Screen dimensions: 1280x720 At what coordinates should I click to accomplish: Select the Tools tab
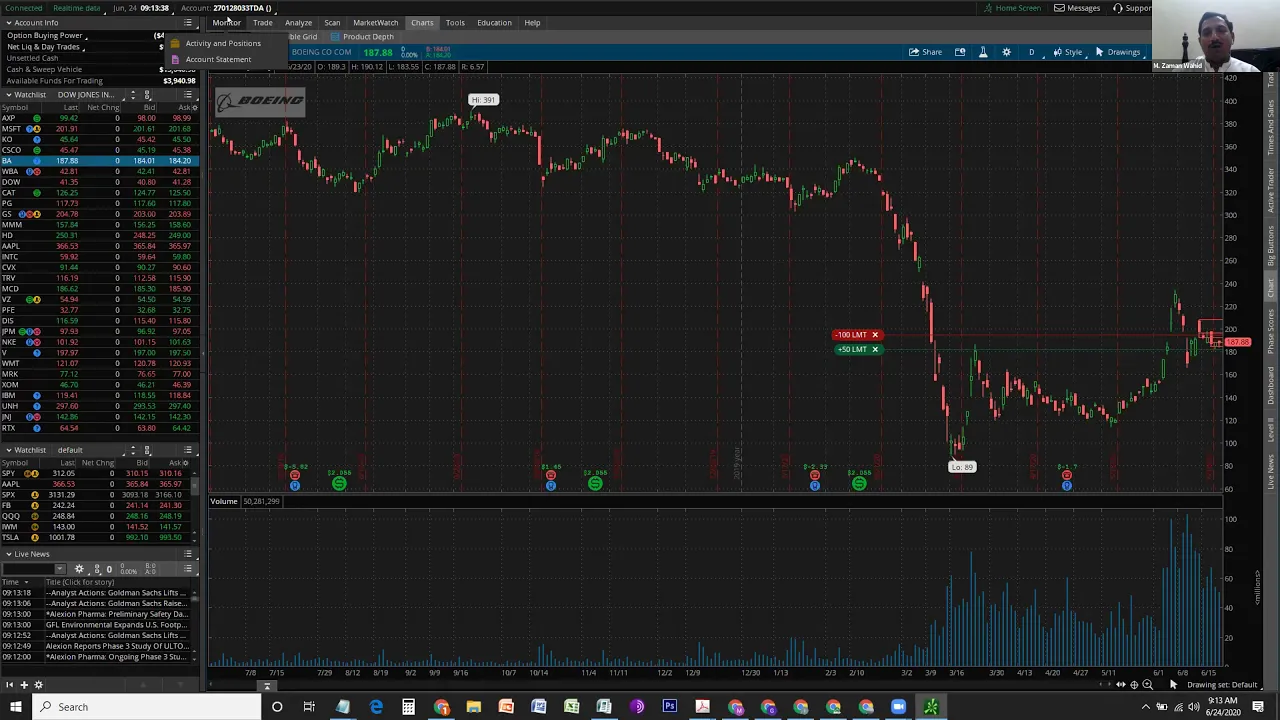(x=455, y=22)
